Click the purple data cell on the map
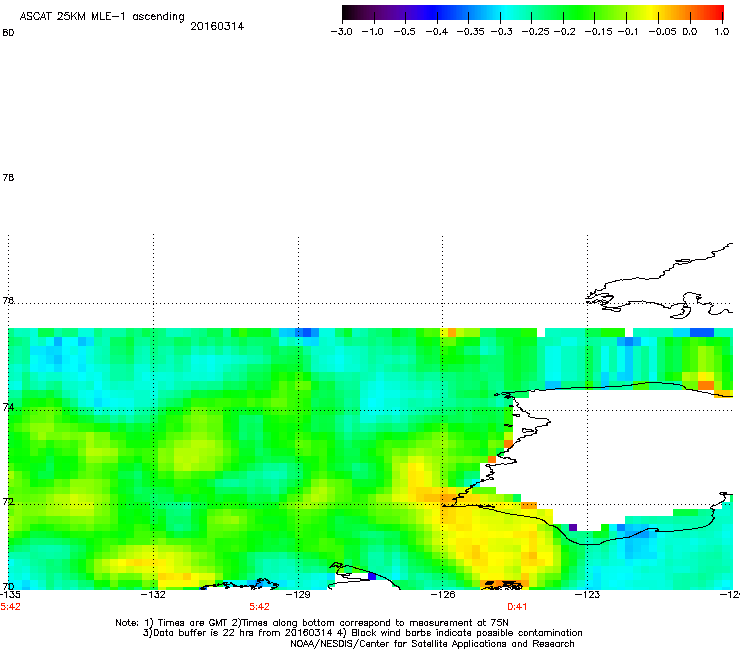The height and width of the screenshot is (650, 740). pyautogui.click(x=573, y=527)
